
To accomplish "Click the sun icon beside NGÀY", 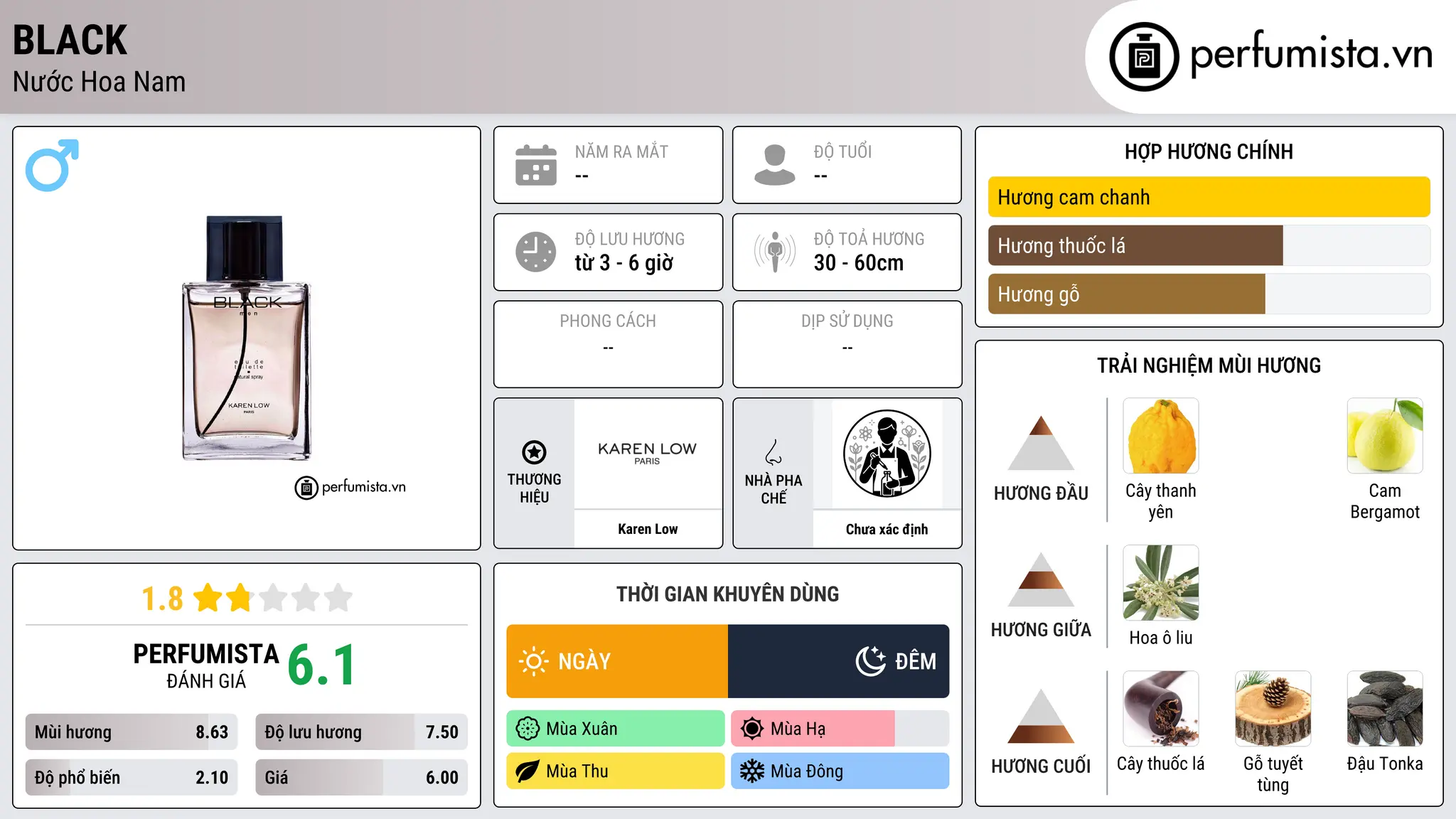I will click(533, 661).
